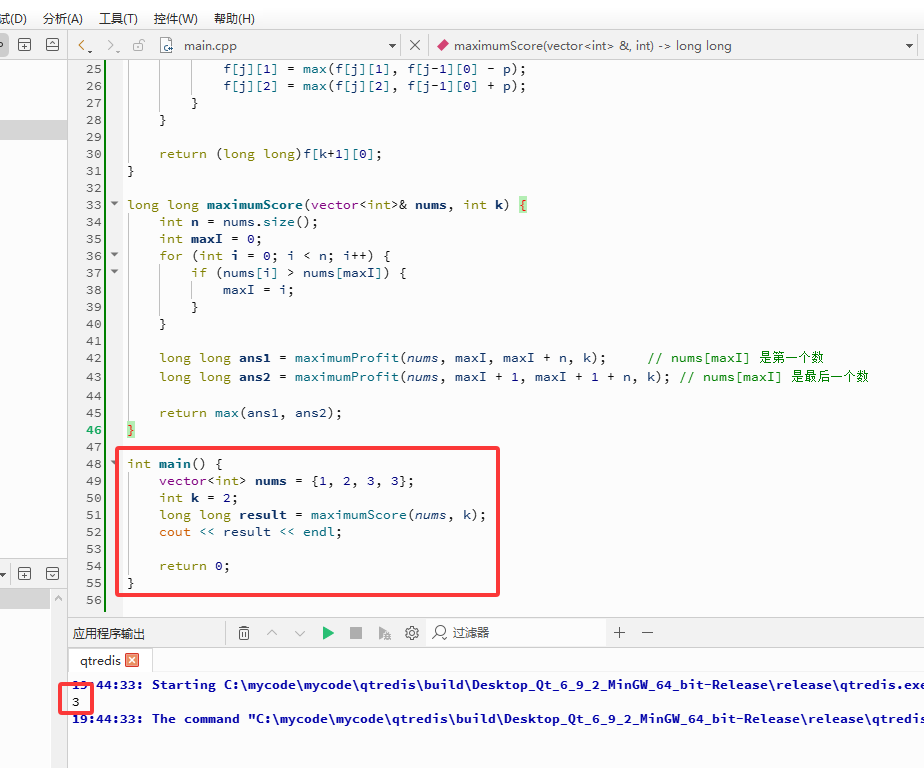Screen dimensions: 924x768
Task: Close the top sidebar panel
Action: click(52, 45)
